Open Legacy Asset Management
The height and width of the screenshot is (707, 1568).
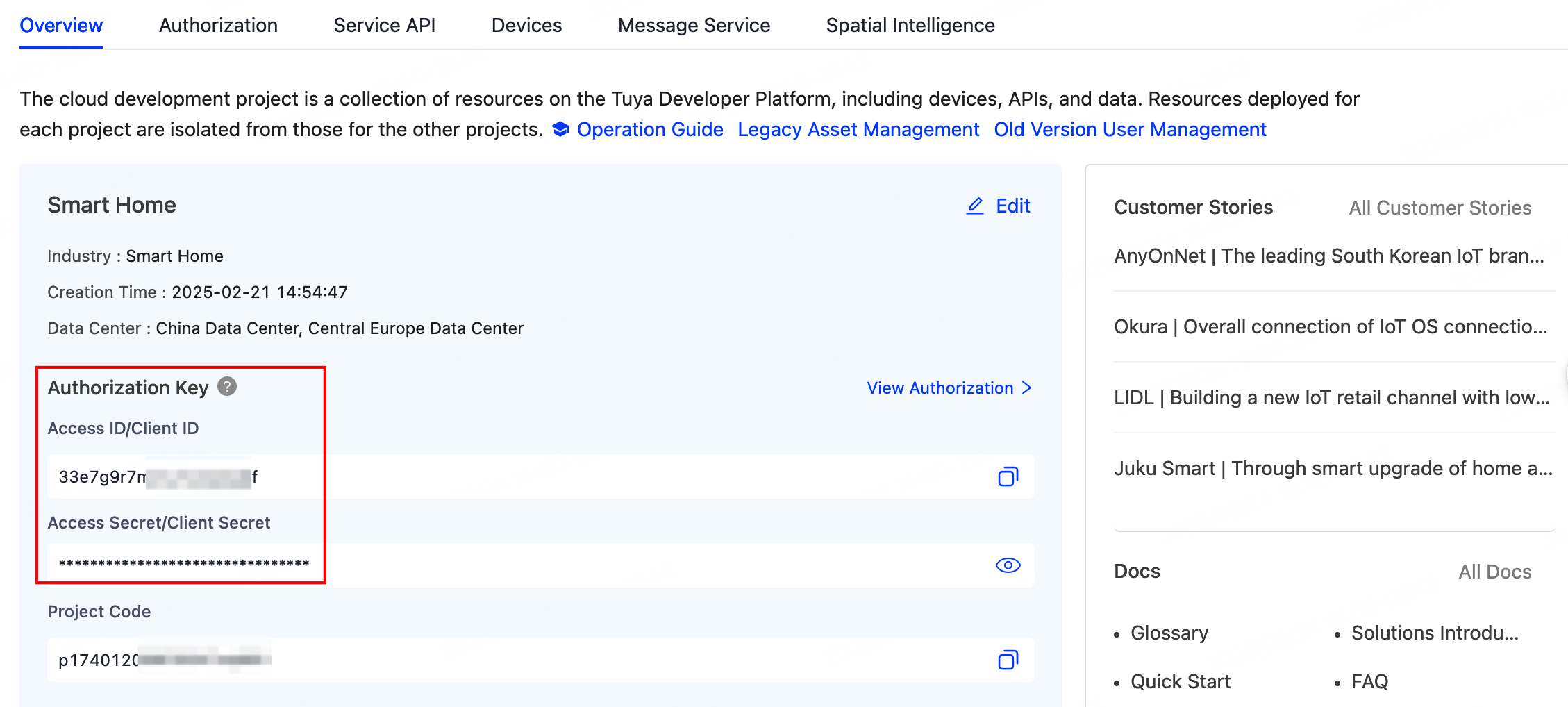[858, 129]
